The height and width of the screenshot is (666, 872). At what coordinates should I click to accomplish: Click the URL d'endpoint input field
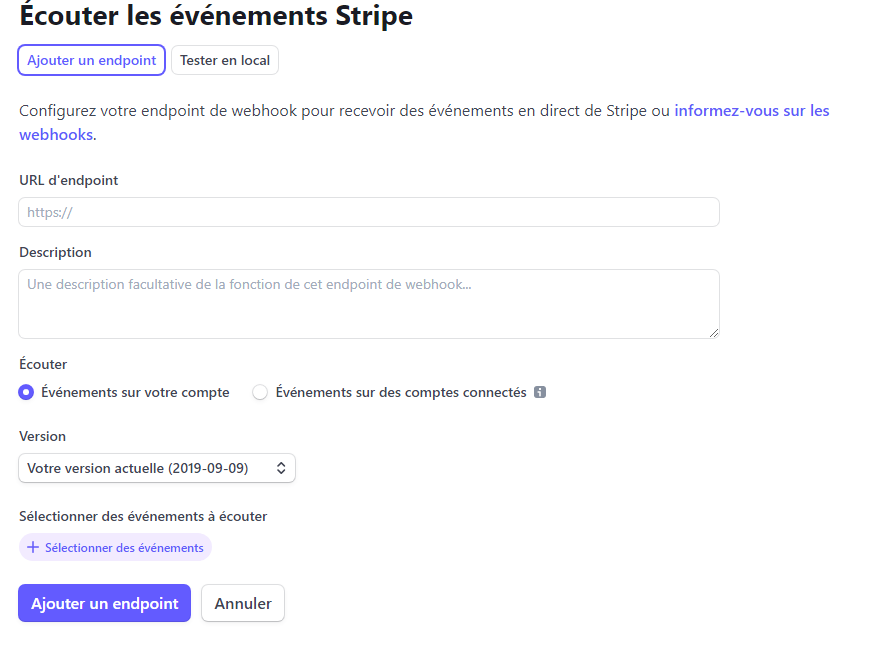368,212
